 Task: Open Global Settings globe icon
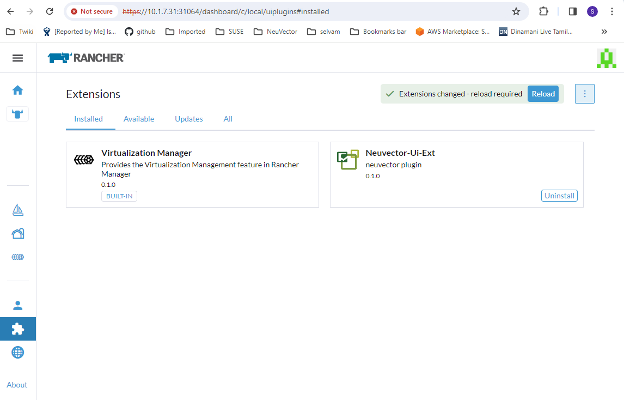(x=17, y=352)
